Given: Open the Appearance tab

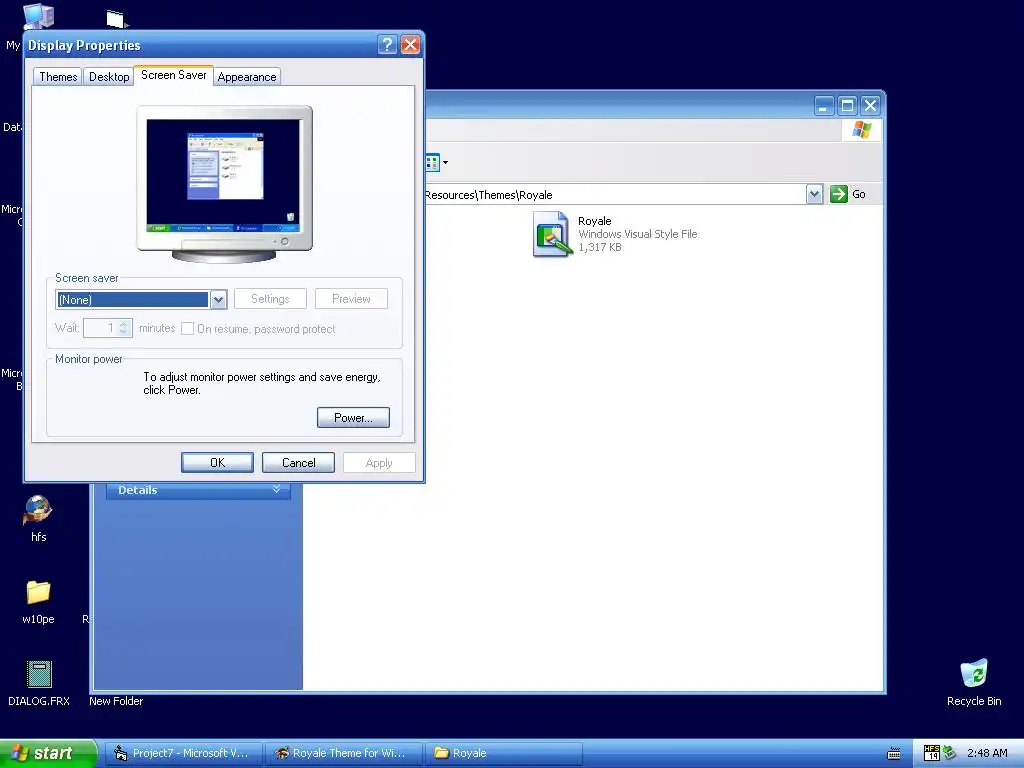Looking at the screenshot, I should click(247, 76).
